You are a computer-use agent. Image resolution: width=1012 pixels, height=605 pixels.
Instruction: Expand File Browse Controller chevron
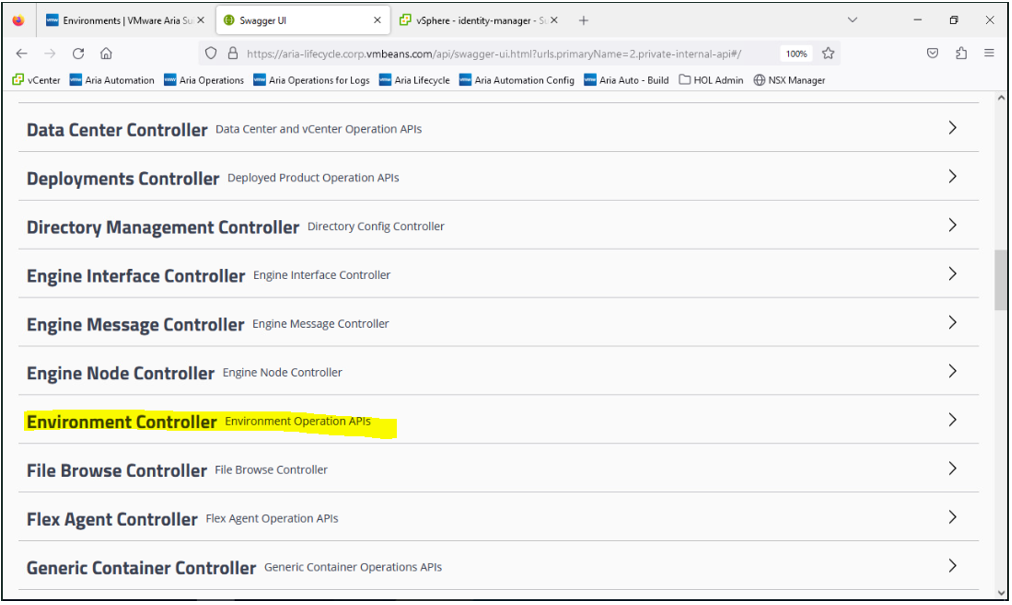pos(952,468)
